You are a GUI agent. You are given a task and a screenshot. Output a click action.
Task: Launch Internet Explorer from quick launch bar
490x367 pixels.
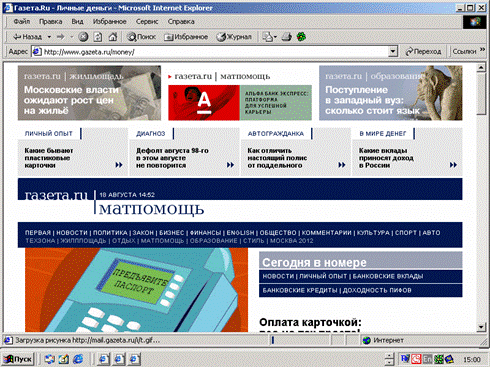click(78, 359)
